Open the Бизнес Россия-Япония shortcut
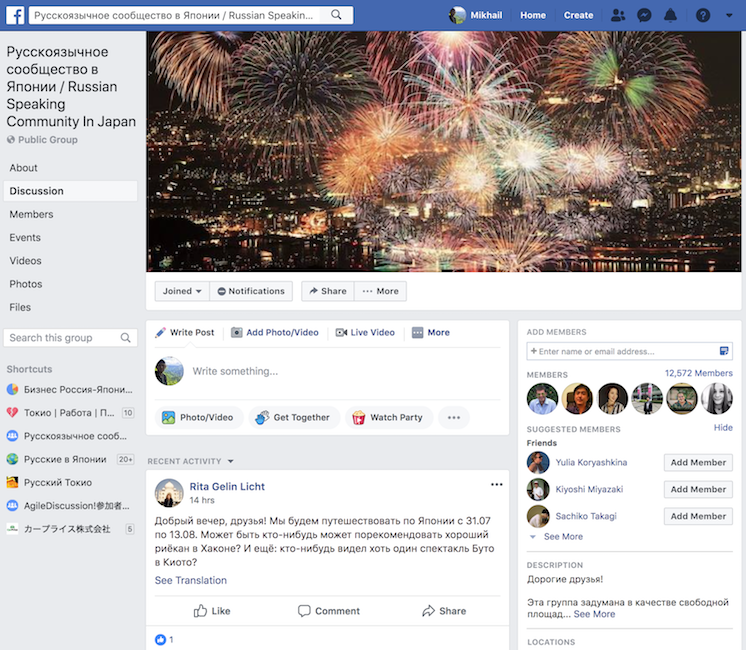The width and height of the screenshot is (746, 650). [70, 390]
